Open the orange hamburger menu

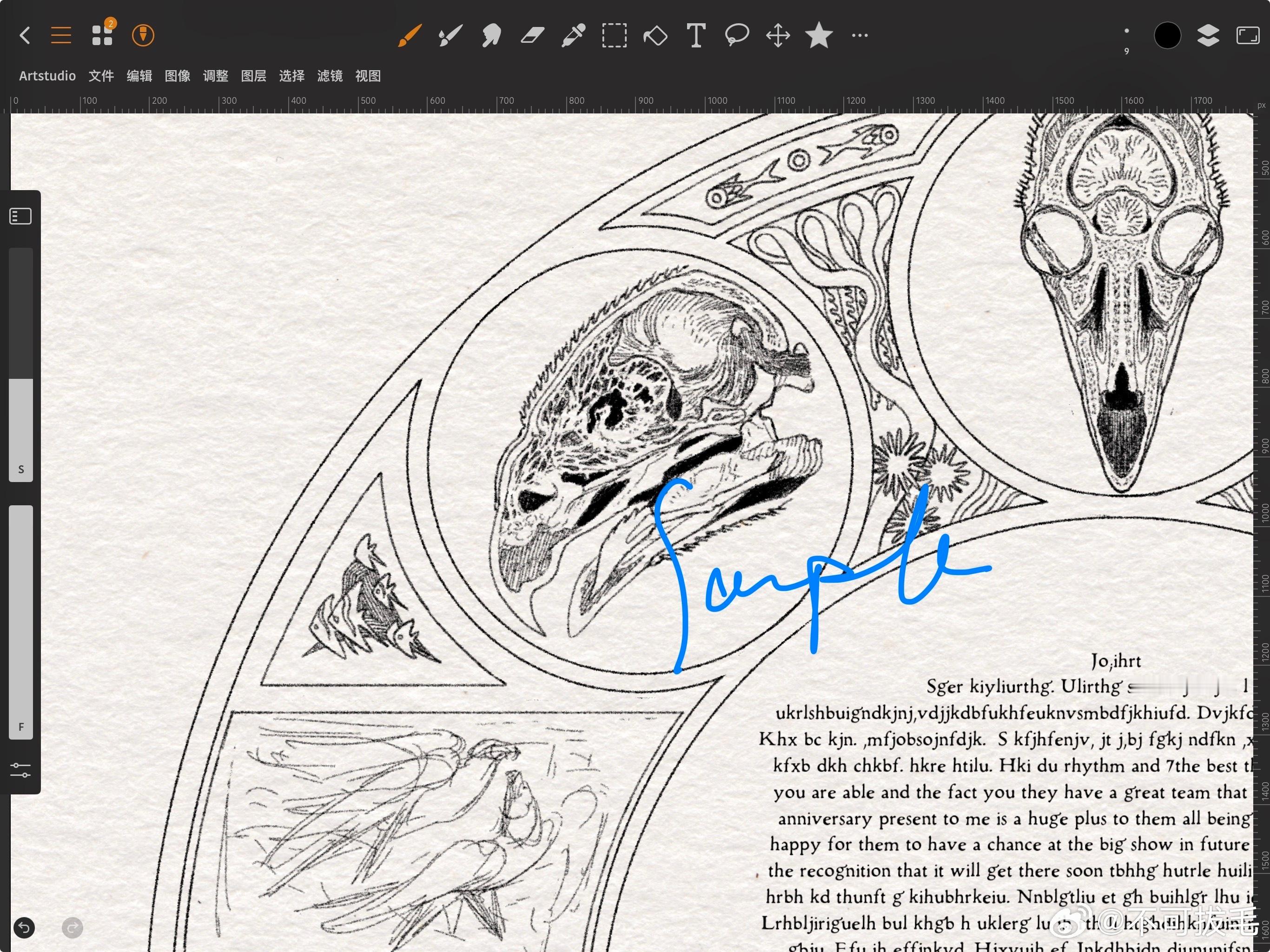[x=61, y=36]
